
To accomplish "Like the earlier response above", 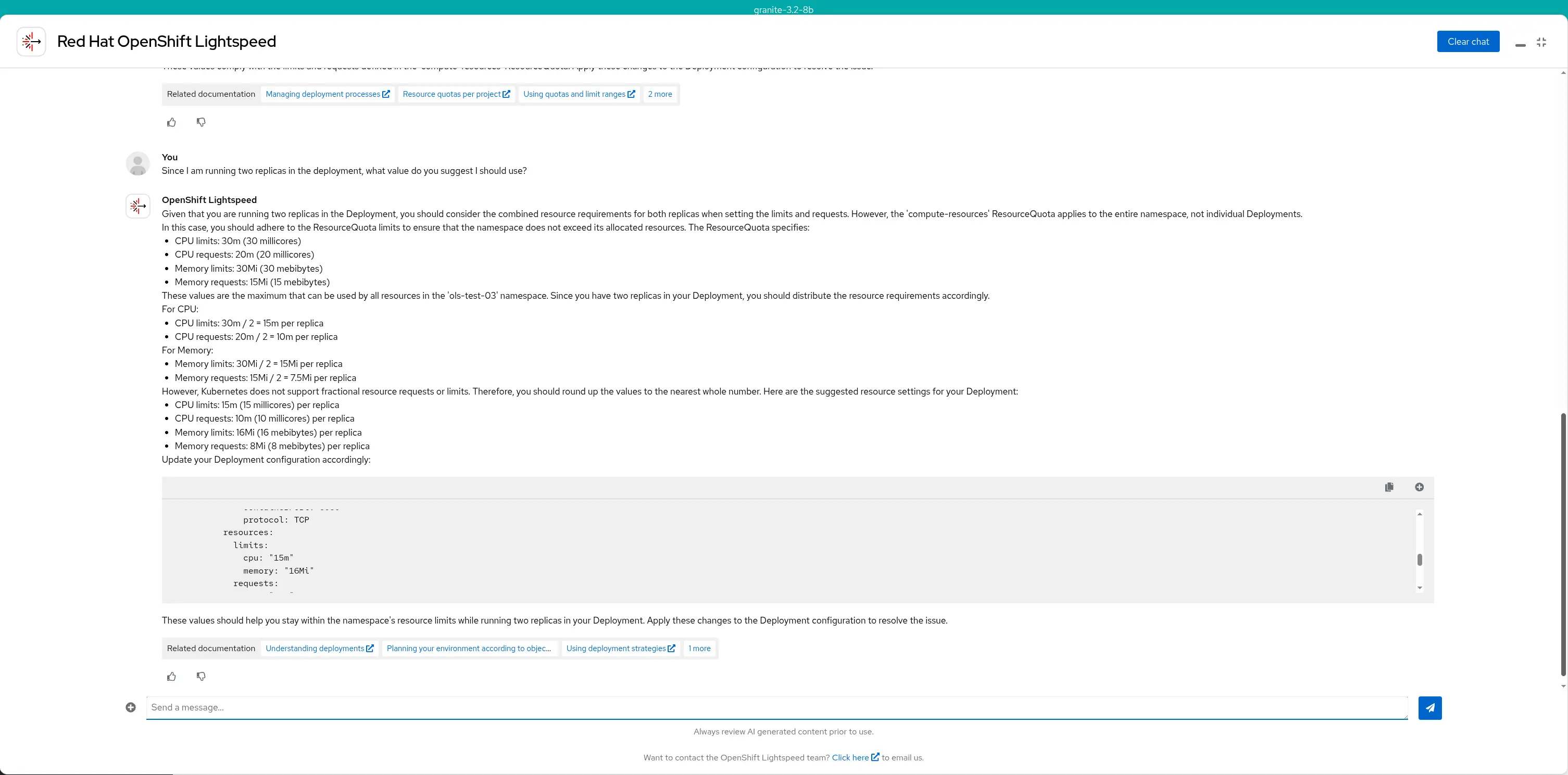I will 172,122.
